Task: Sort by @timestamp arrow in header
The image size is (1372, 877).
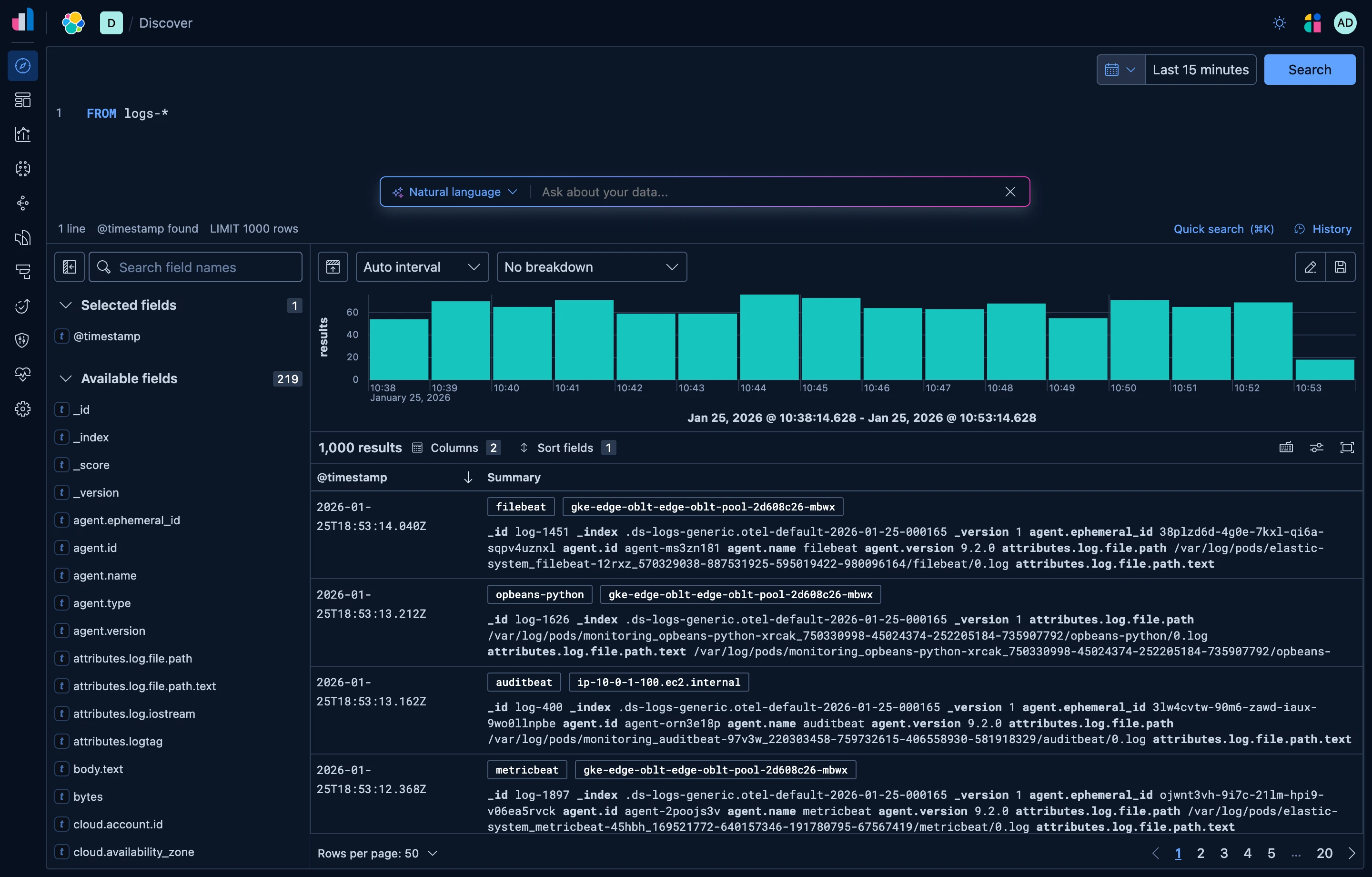Action: 468,477
